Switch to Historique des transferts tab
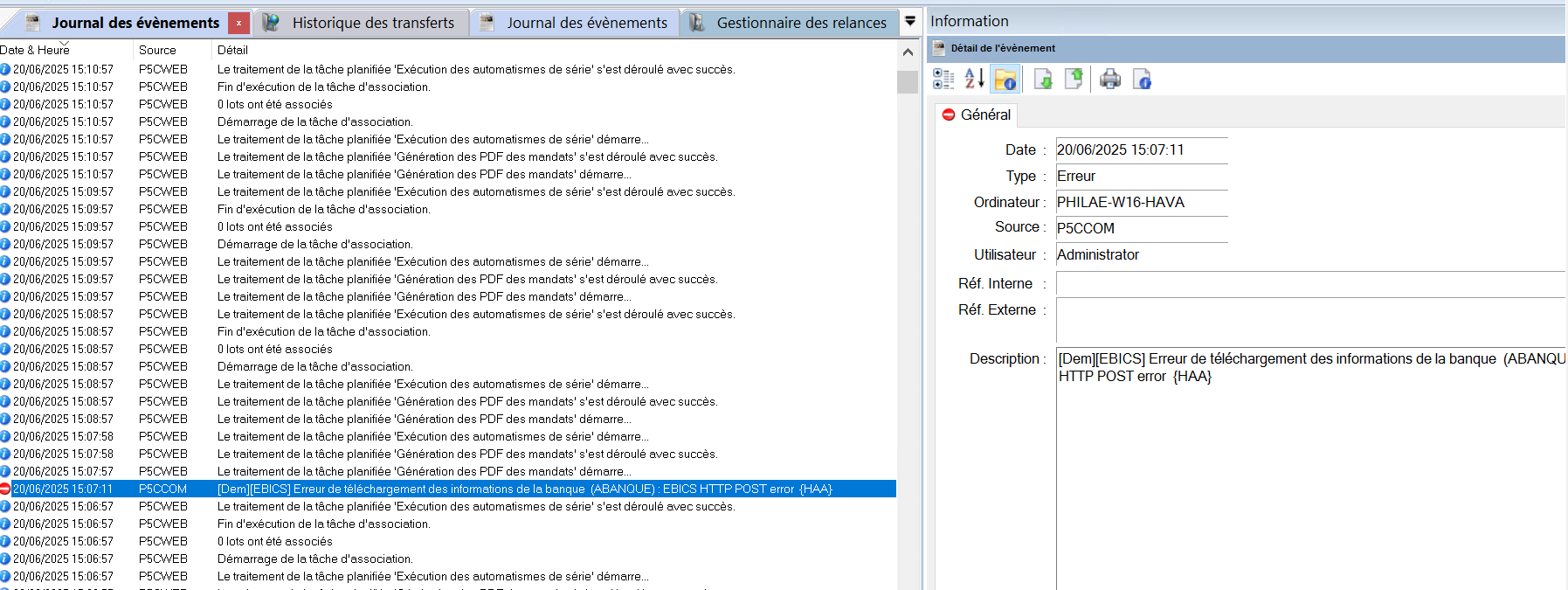1568x590 pixels. [372, 23]
